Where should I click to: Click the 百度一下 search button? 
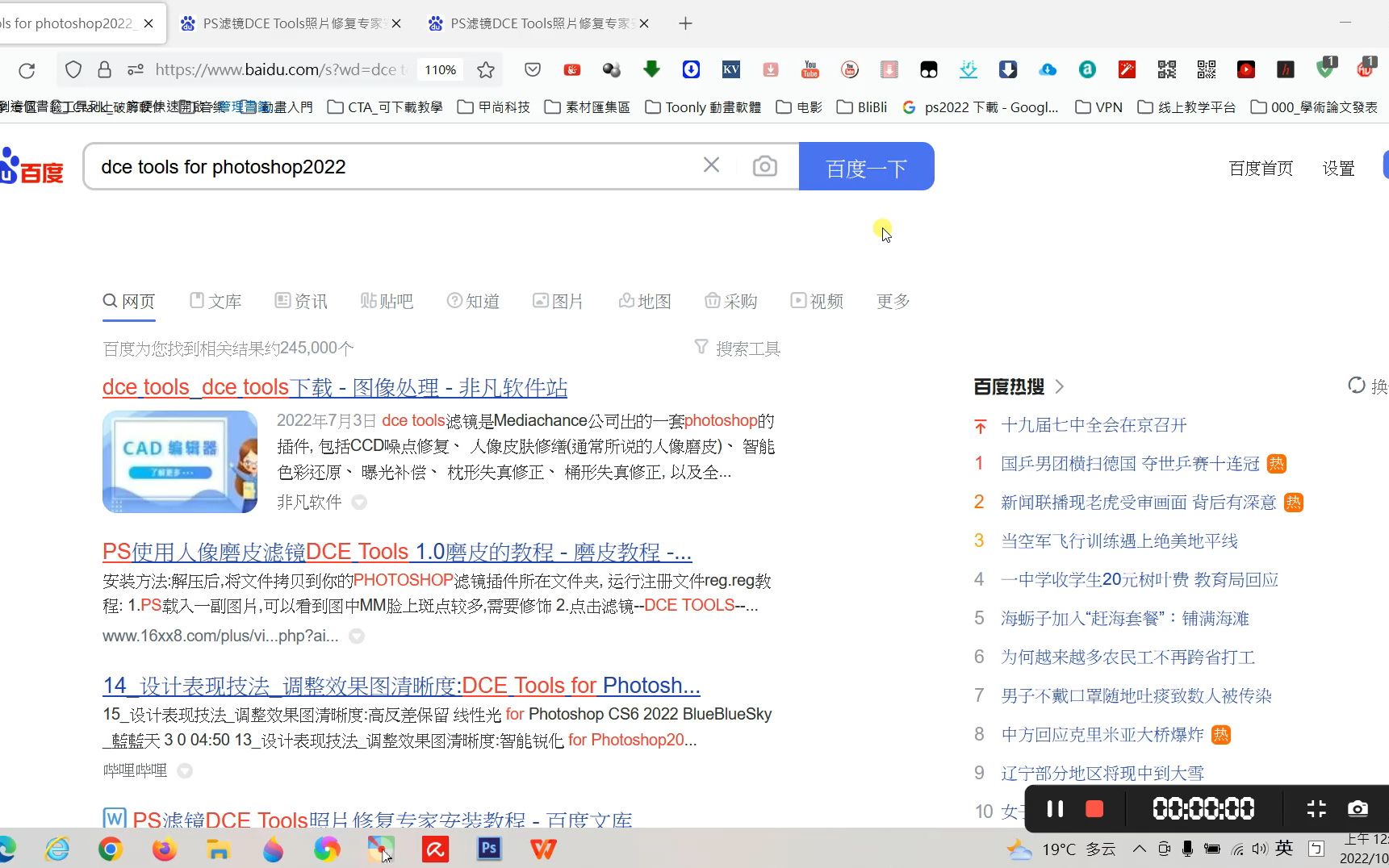point(866,167)
